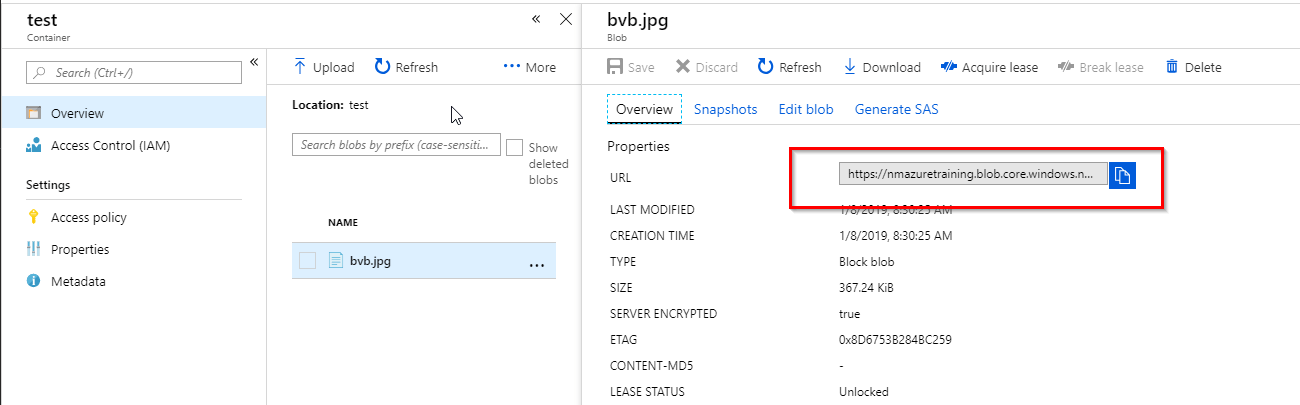The image size is (1300, 405).
Task: Click the search blobs by prefix field
Action: [395, 145]
